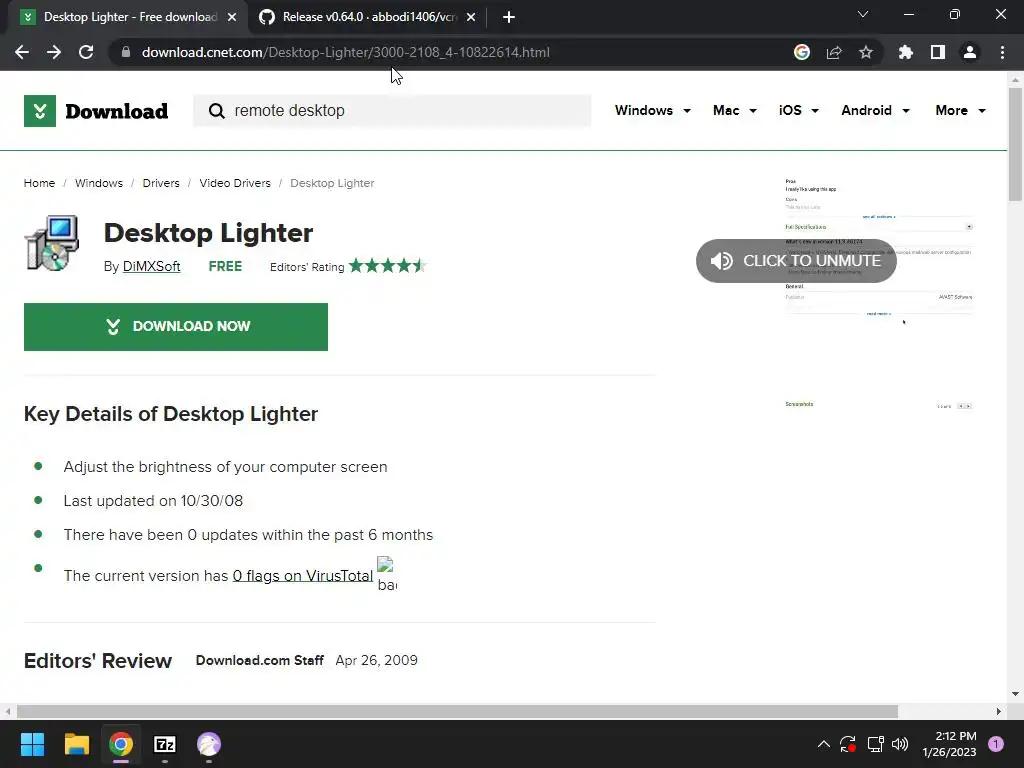The image size is (1024, 768).
Task: Click the 'Editors' Review' heading
Action: (x=98, y=661)
